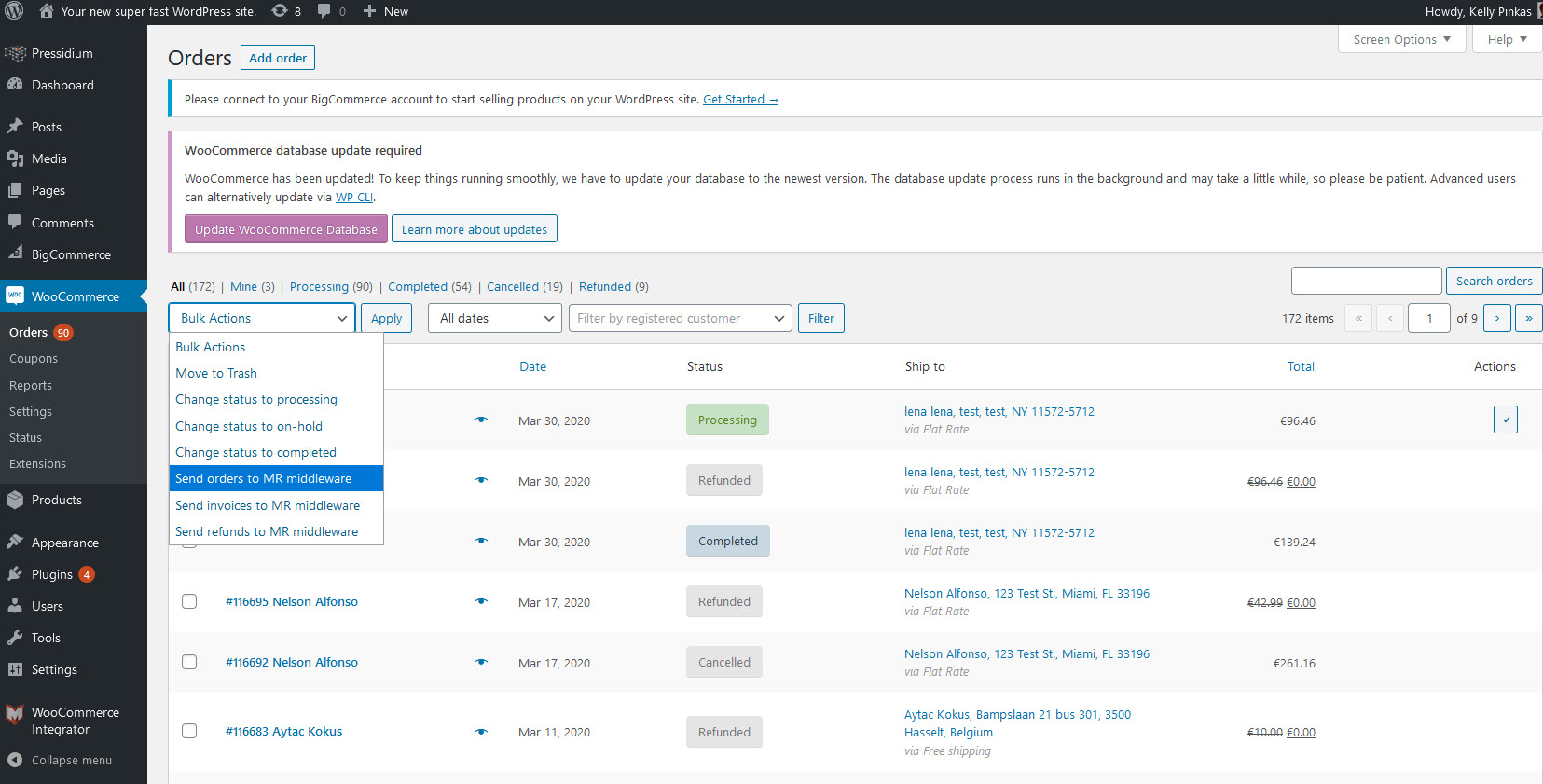The width and height of the screenshot is (1543, 784).
Task: Open the WP CLI link
Action: point(354,197)
